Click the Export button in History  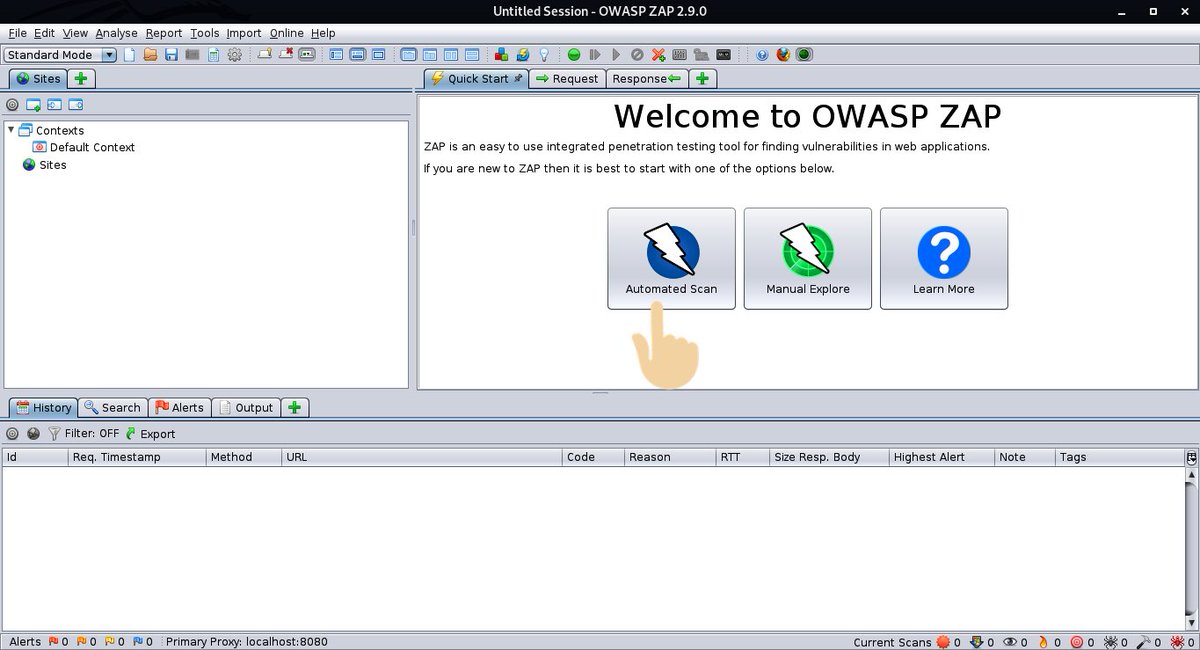point(150,434)
